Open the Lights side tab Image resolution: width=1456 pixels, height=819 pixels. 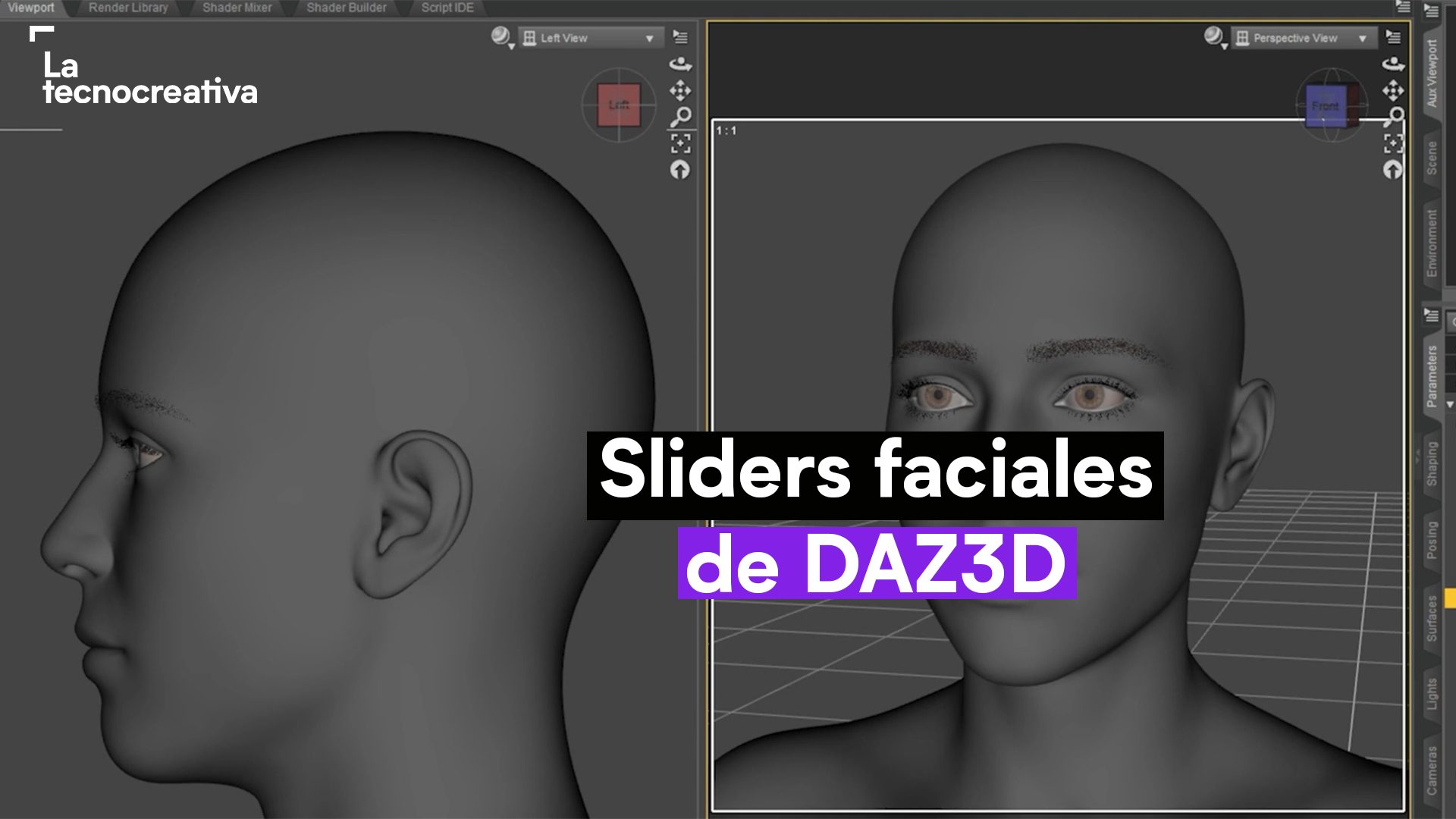[x=1431, y=694]
